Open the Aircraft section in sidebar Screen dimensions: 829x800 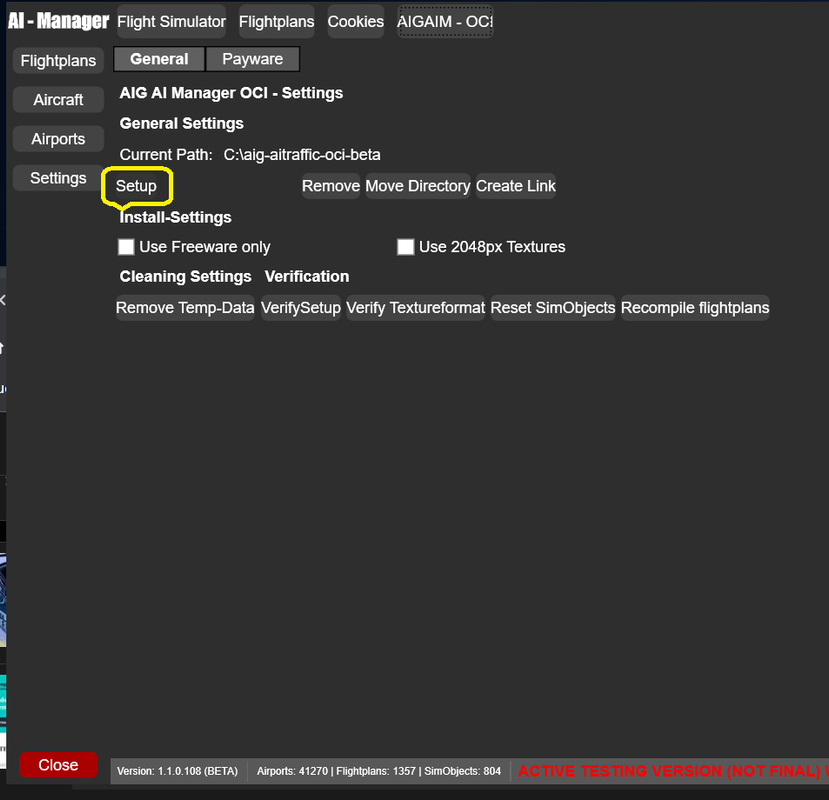click(58, 100)
